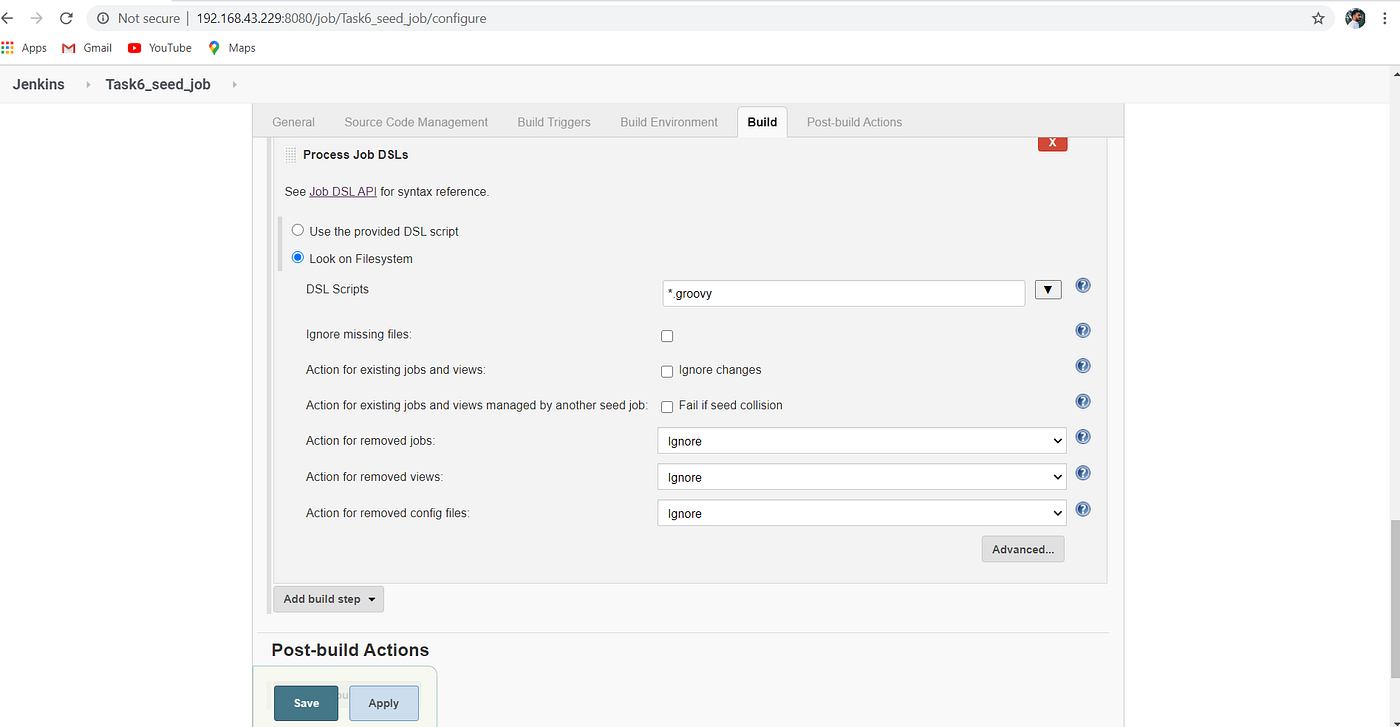Open help beside Ignore missing files
The image size is (1400, 727).
click(1082, 329)
